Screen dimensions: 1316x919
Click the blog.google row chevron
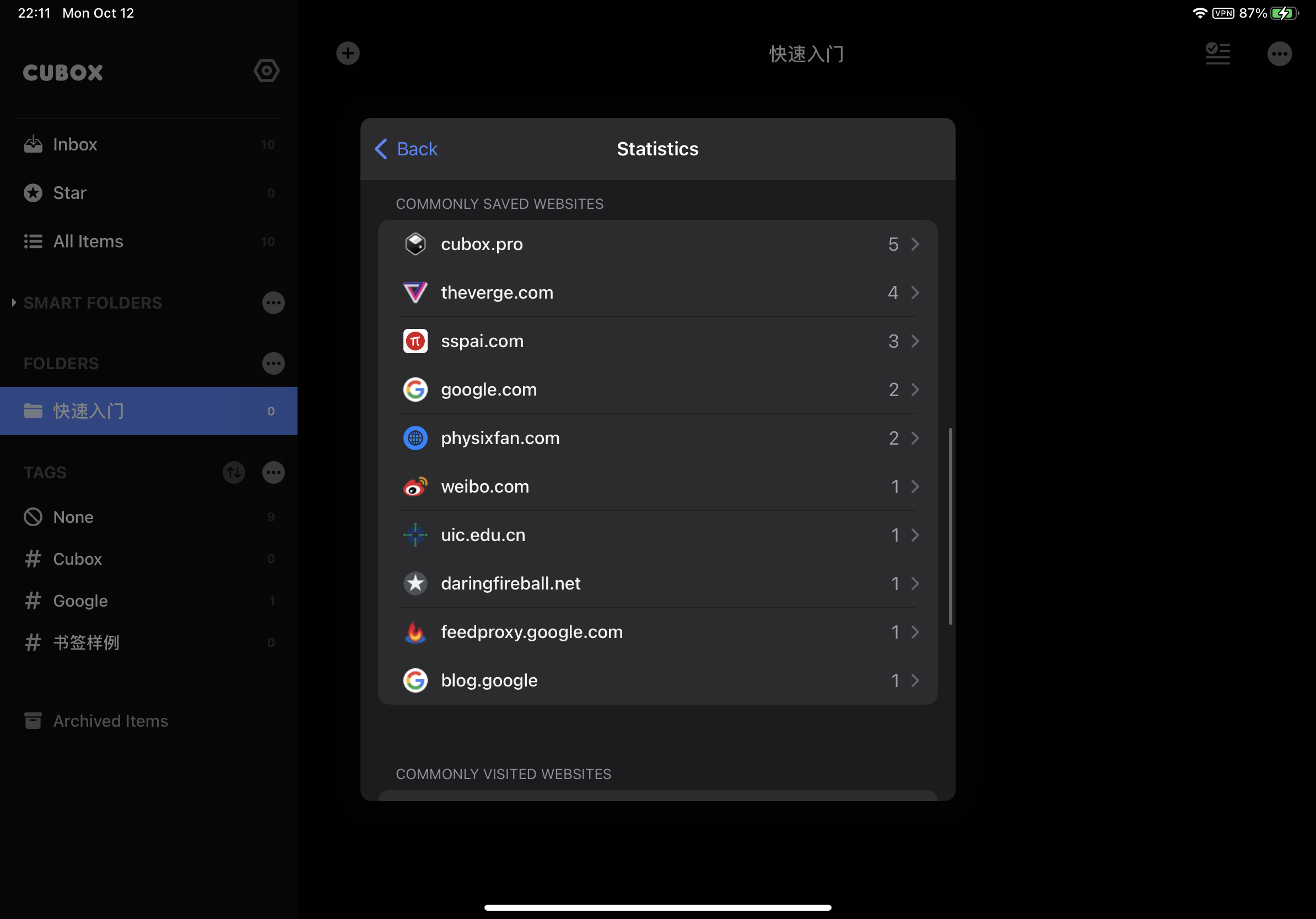click(915, 680)
